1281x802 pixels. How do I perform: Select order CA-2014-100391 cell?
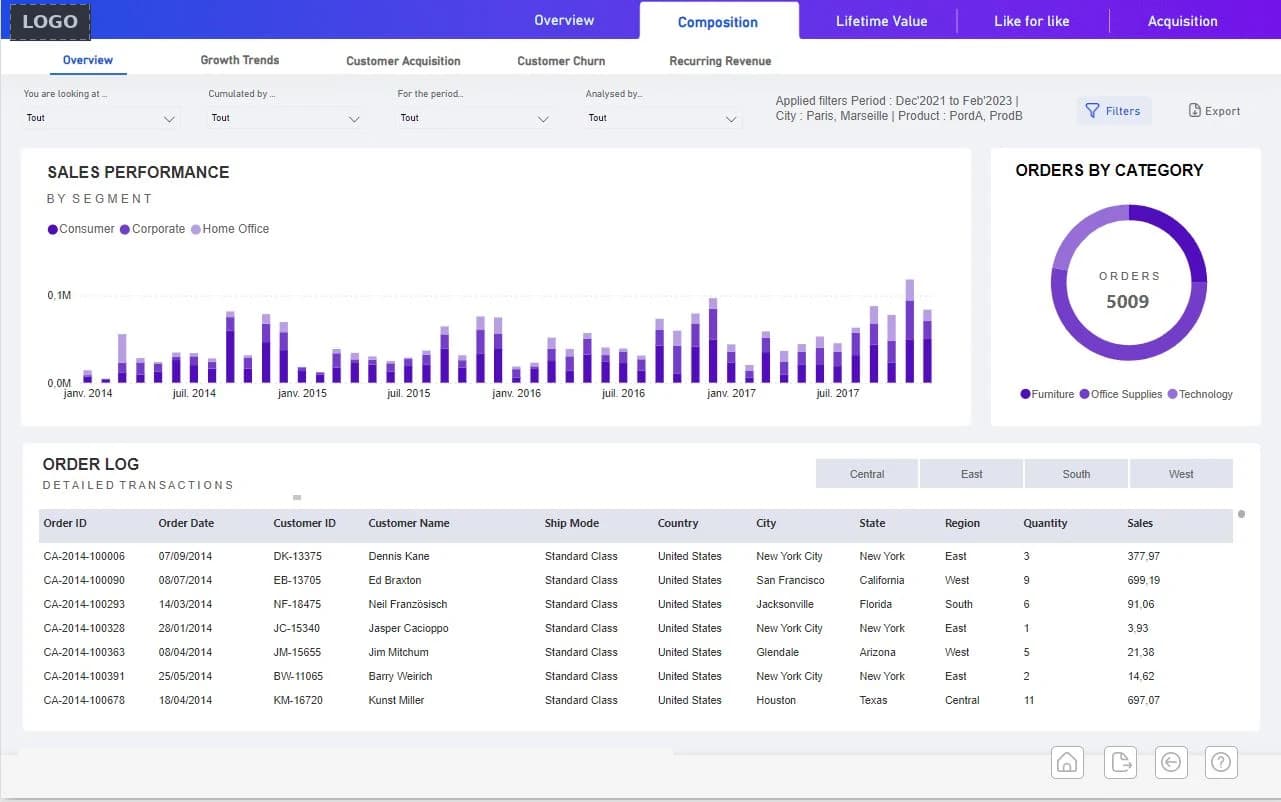(x=84, y=676)
